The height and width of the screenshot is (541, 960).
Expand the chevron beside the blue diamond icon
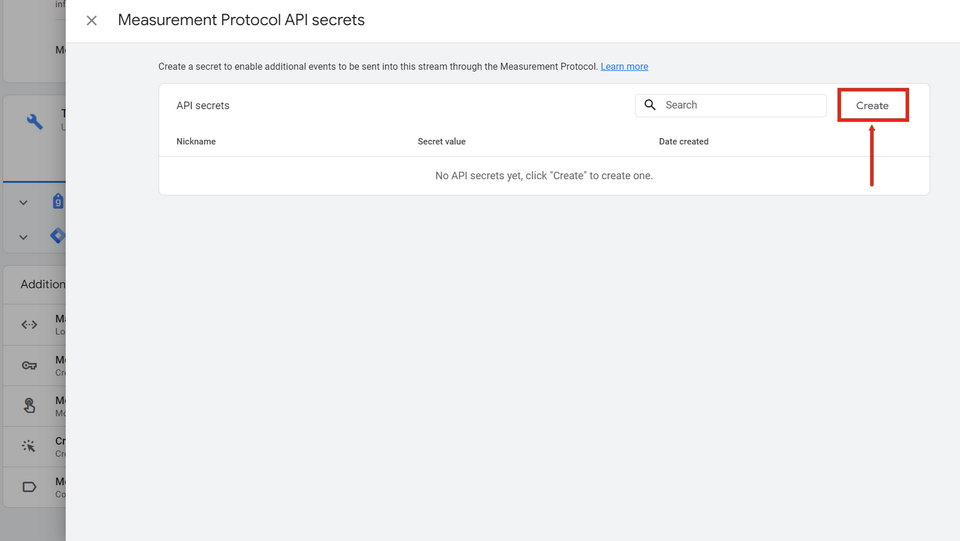coord(23,237)
